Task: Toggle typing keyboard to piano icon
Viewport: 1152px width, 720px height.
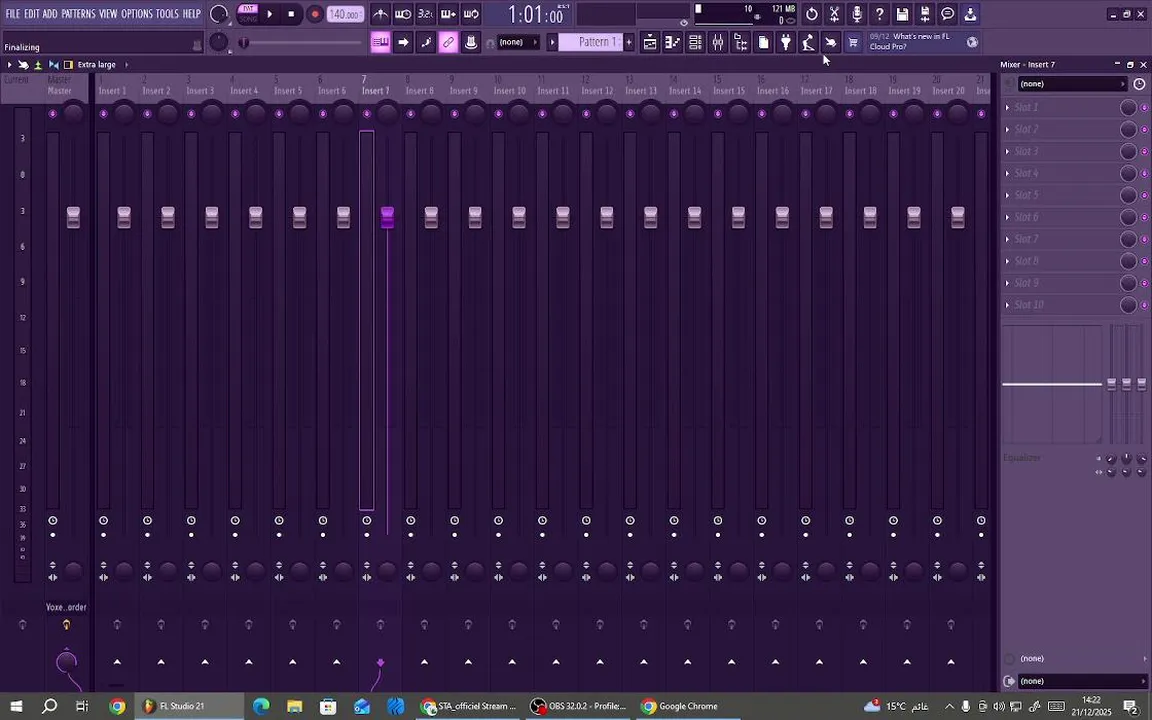Action: click(x=381, y=43)
